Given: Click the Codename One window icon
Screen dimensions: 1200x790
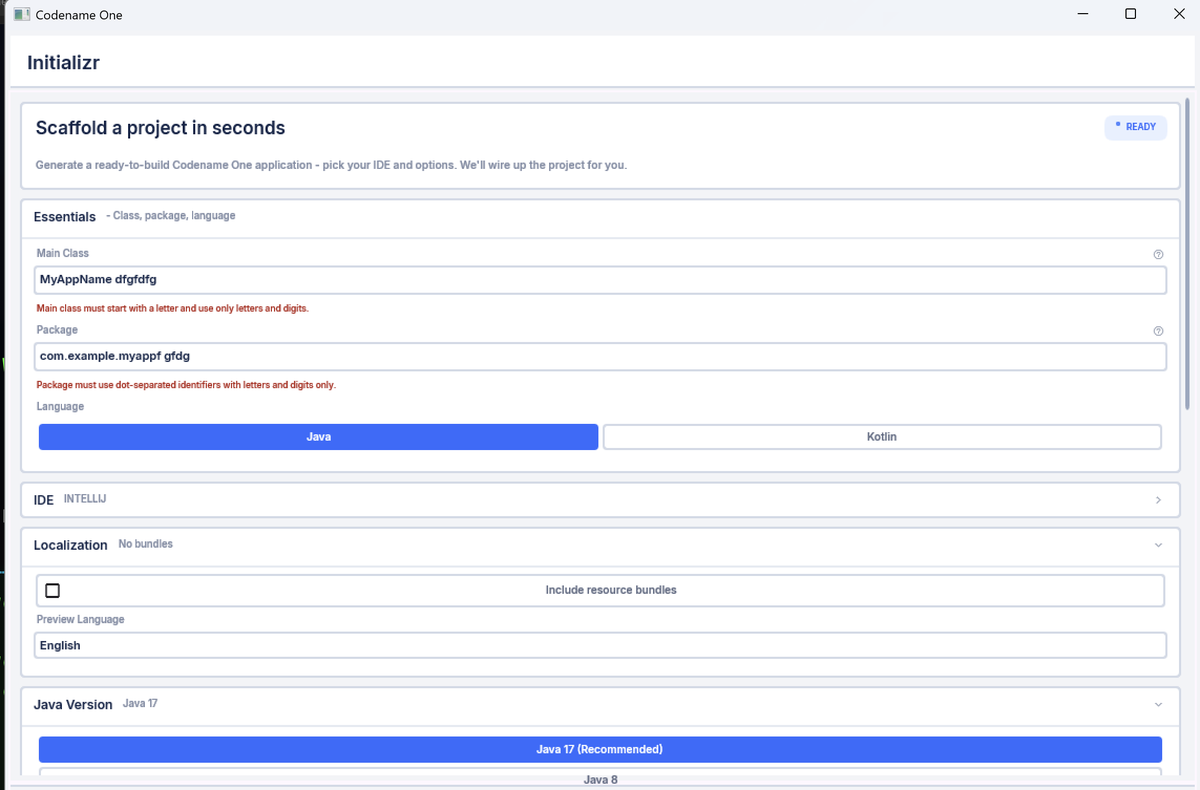Looking at the screenshot, I should pos(22,15).
